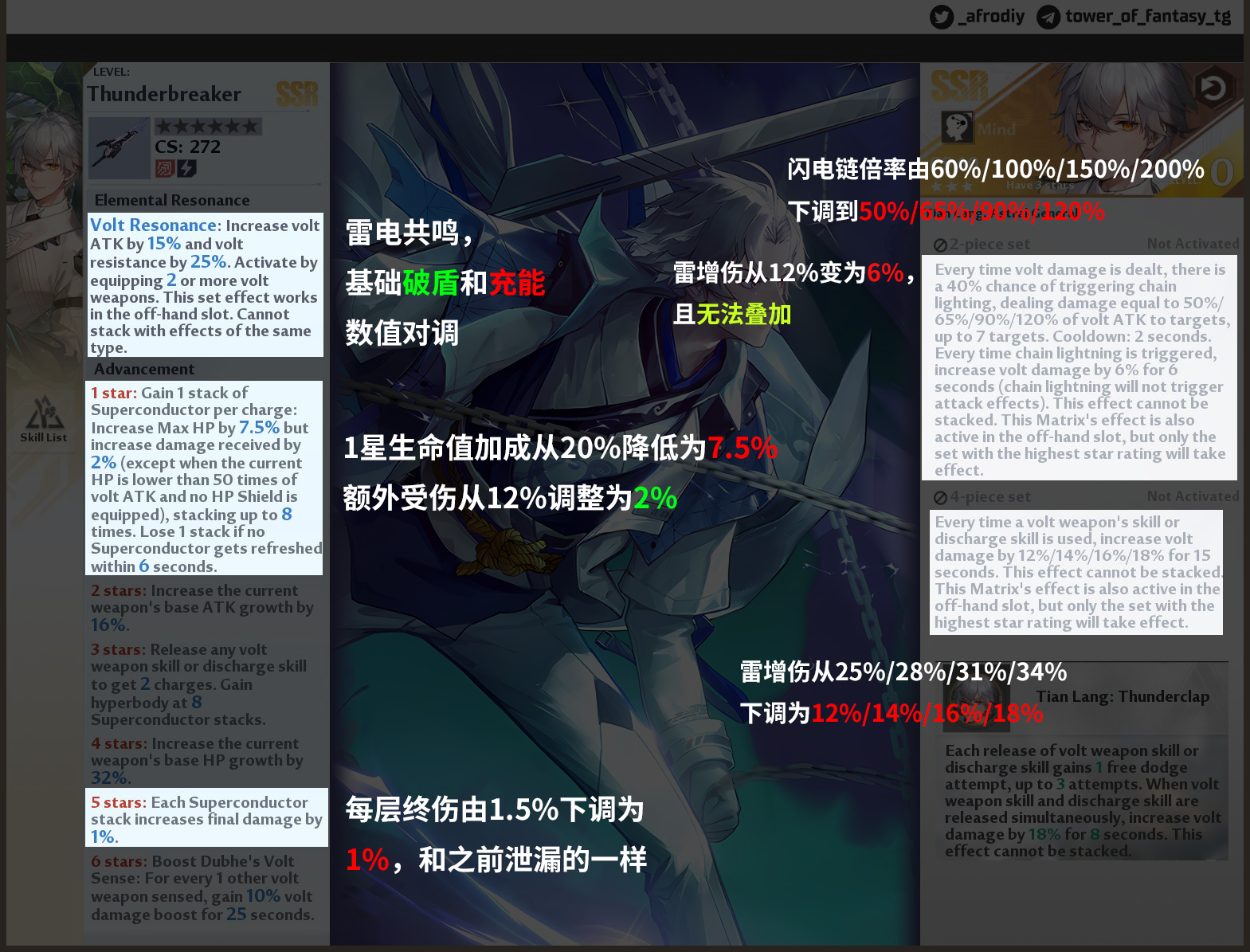
Task: Click the _afrodiy Twitter handle
Action: coord(991,16)
